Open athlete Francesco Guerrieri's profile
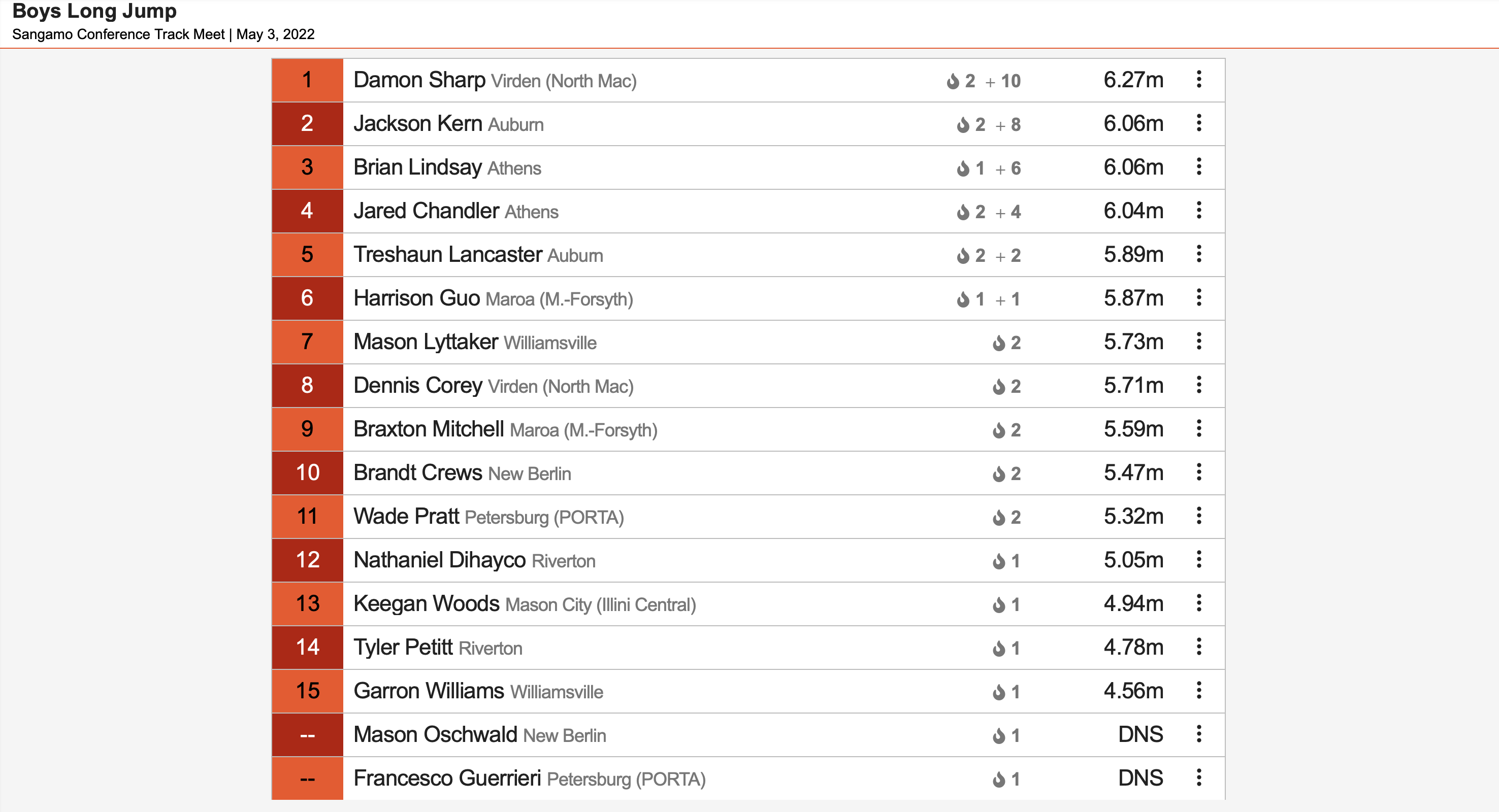This screenshot has height=812, width=1499. click(447, 777)
